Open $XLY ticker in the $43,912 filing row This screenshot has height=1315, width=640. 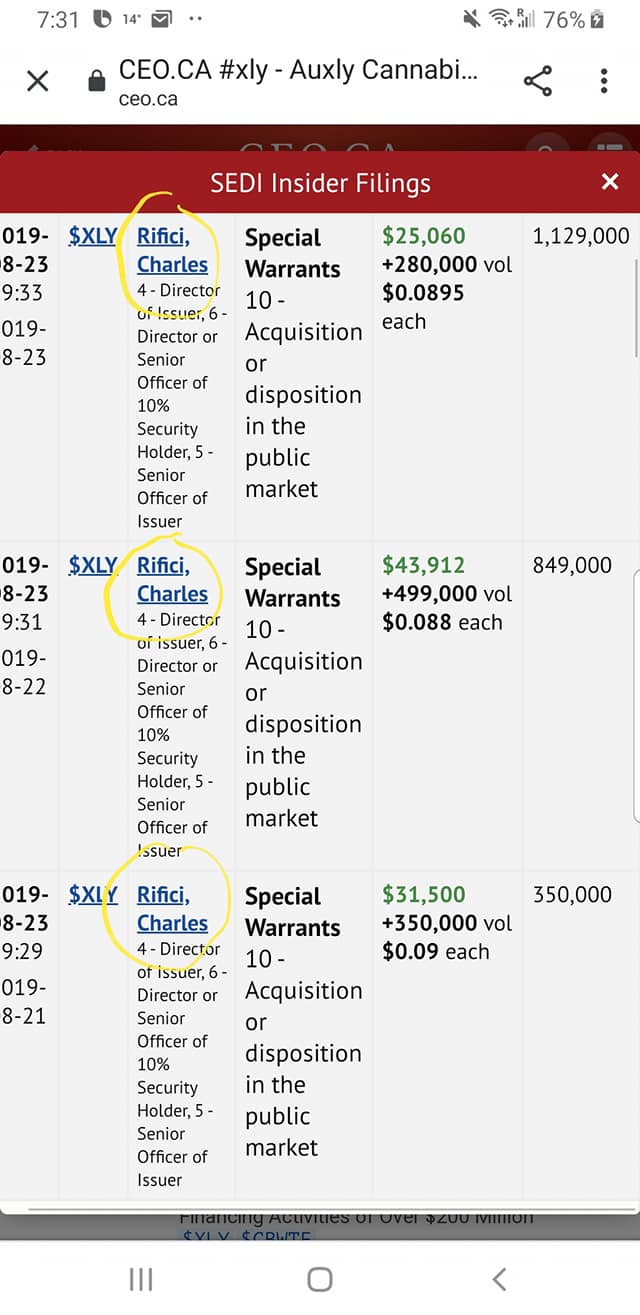coord(93,565)
